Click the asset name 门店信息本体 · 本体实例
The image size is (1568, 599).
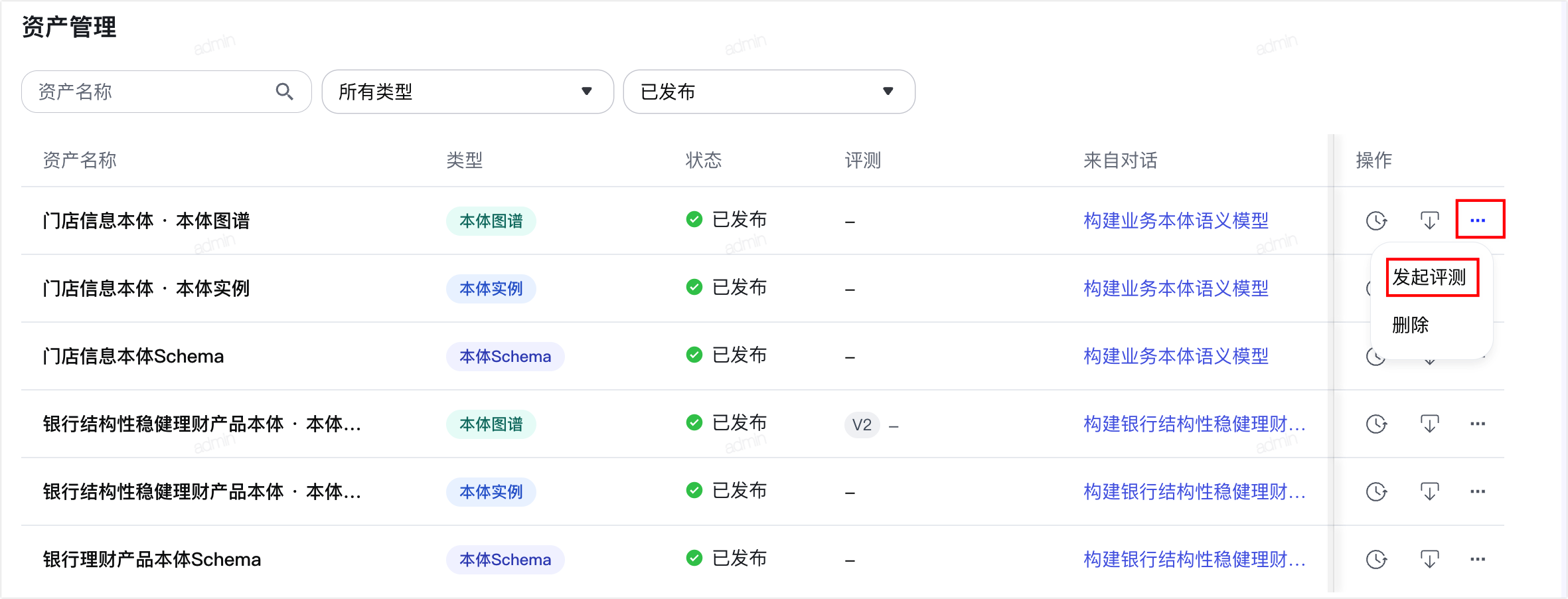click(146, 288)
